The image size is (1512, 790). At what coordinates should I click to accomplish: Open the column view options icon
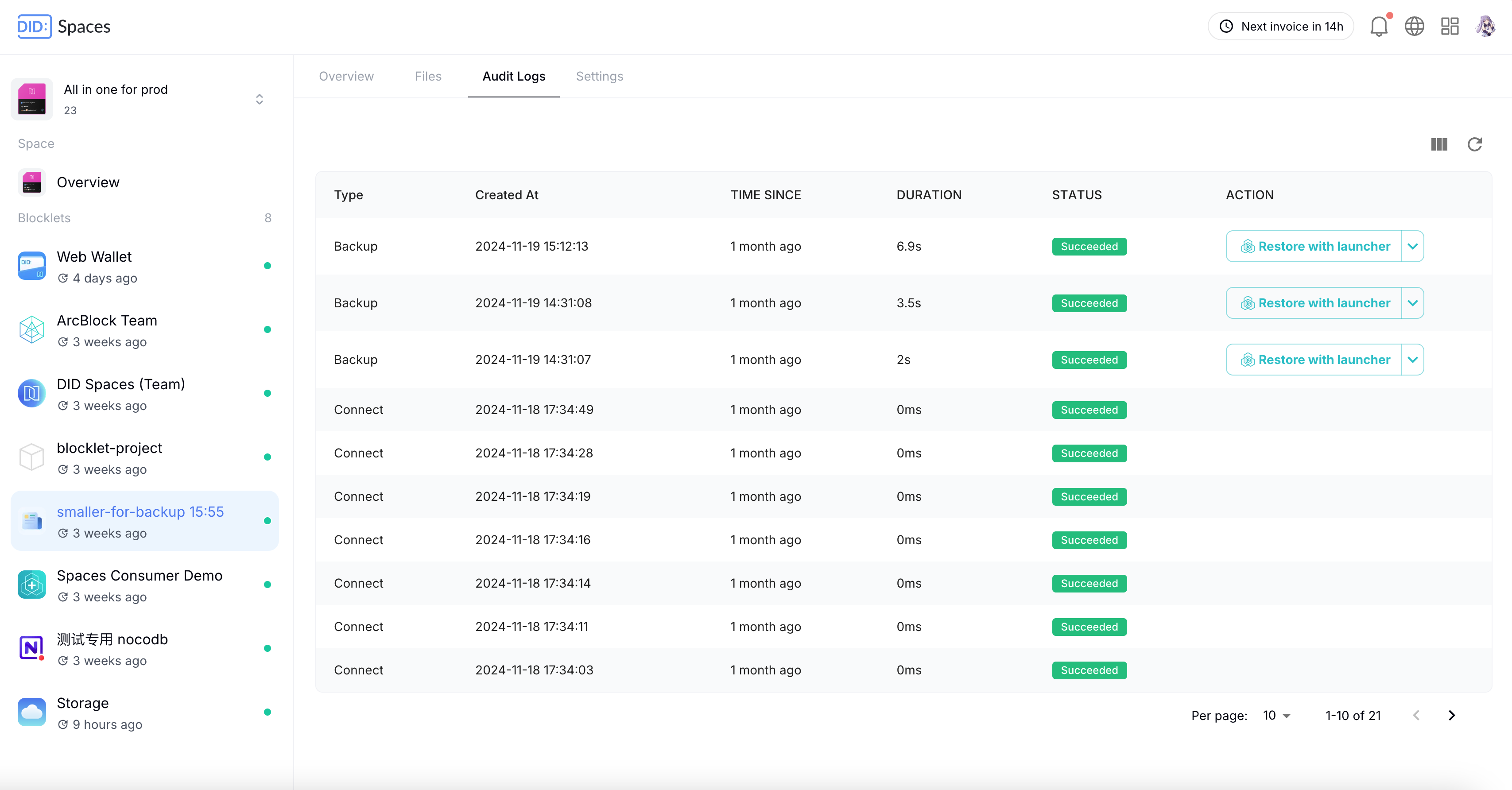[x=1438, y=144]
